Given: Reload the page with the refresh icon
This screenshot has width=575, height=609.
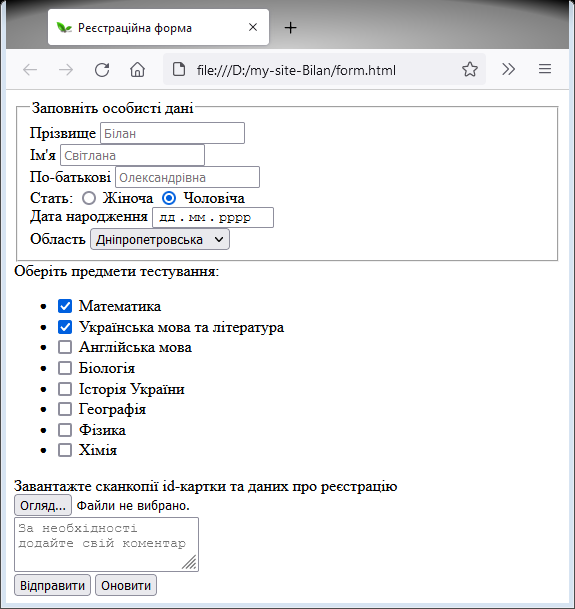Looking at the screenshot, I should [102, 70].
